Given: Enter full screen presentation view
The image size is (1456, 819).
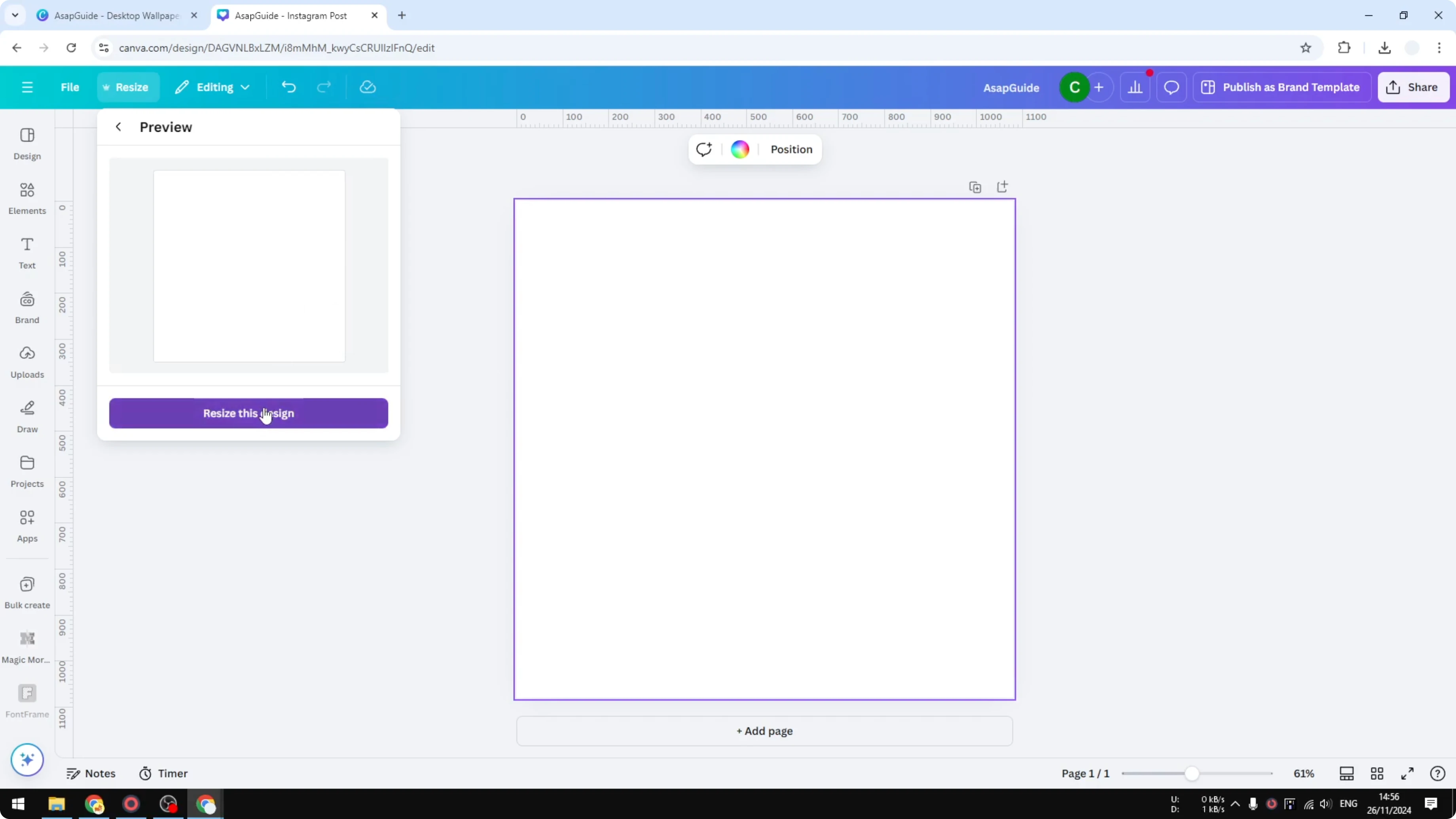Looking at the screenshot, I should point(1407,773).
